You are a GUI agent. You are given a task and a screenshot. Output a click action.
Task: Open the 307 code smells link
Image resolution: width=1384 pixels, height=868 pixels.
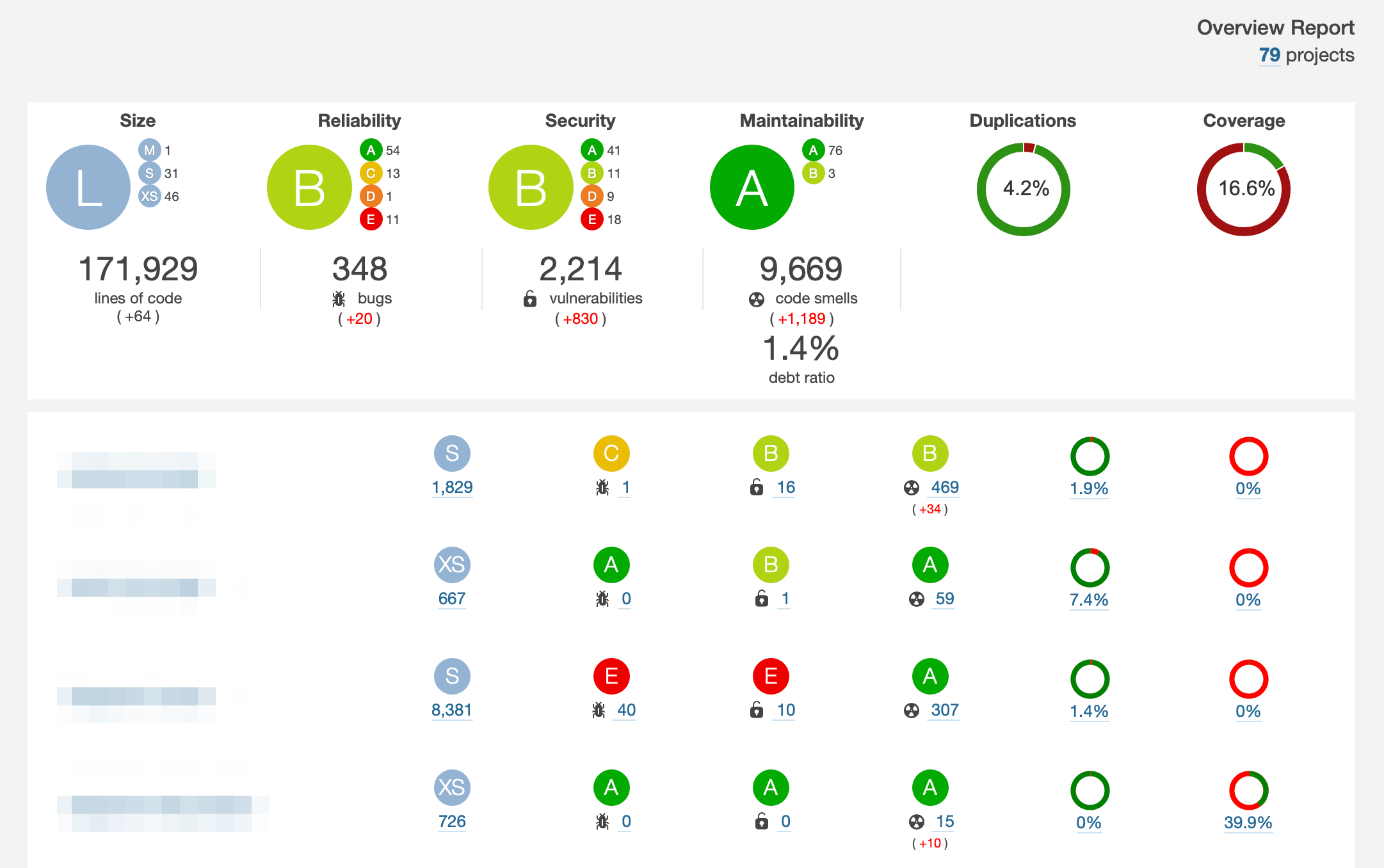coord(945,710)
